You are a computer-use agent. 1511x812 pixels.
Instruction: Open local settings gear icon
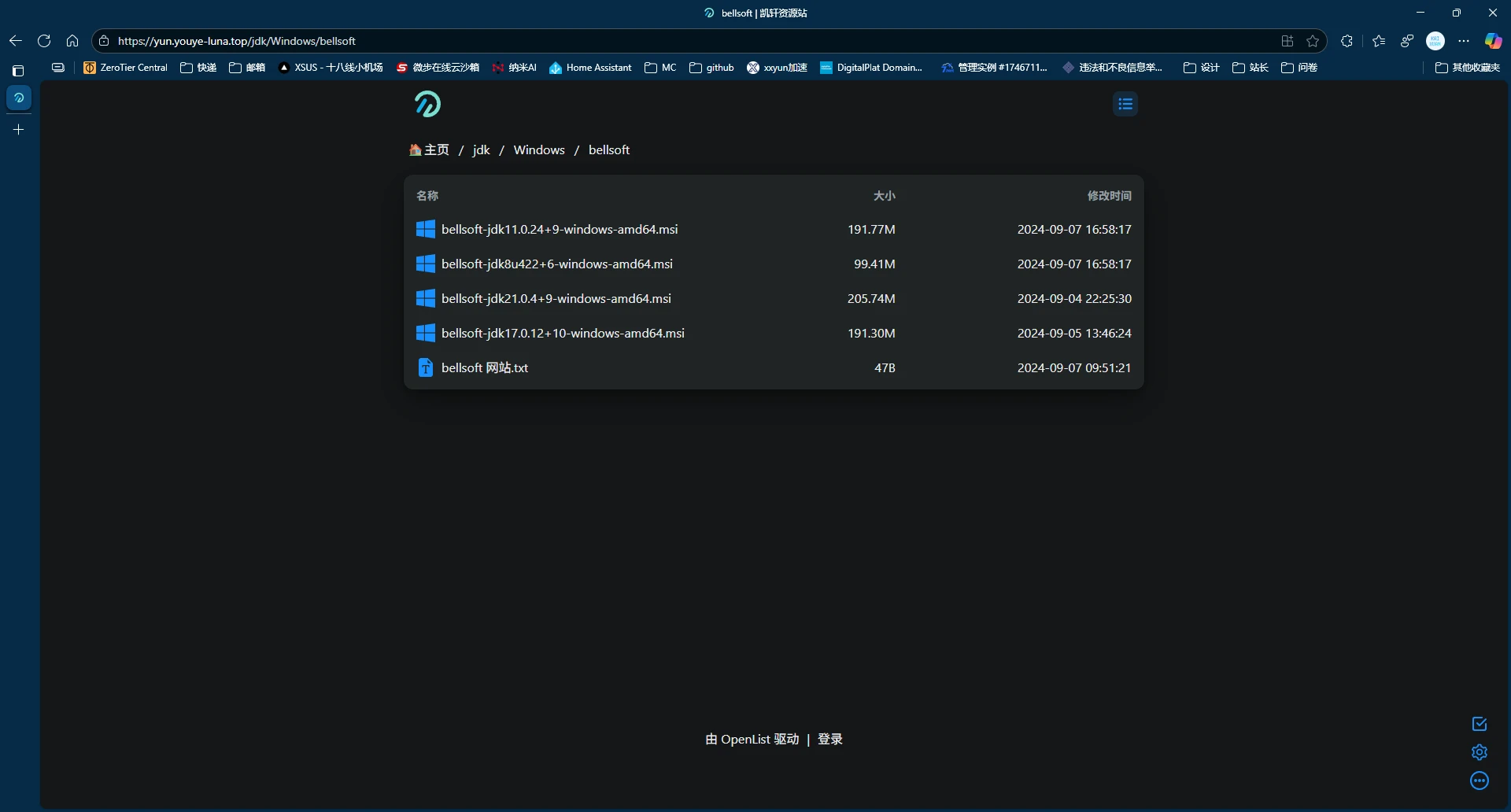coord(1480,752)
